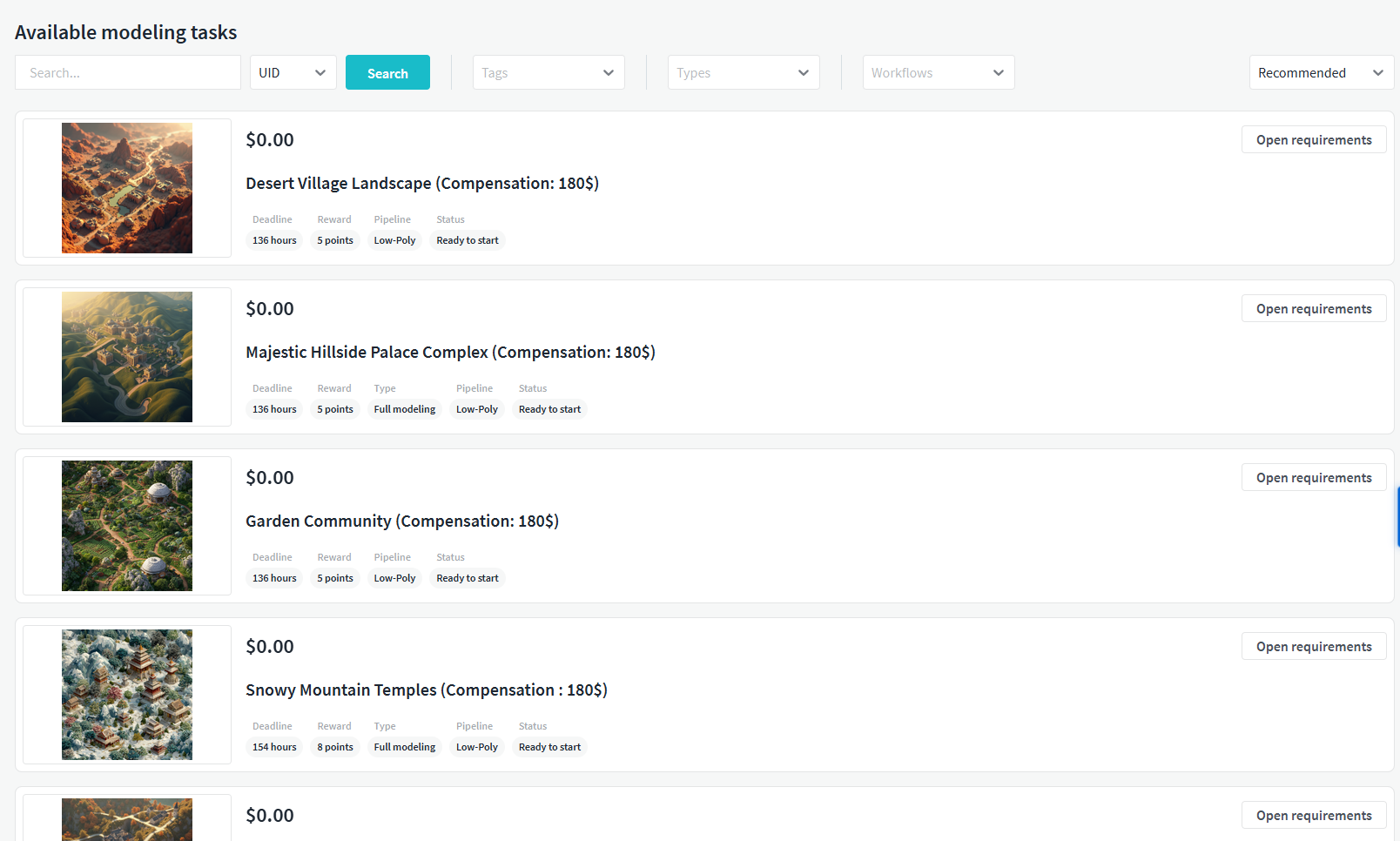The image size is (1400, 841).
Task: Open requirements for Desert Village Landscape
Action: [x=1313, y=140]
